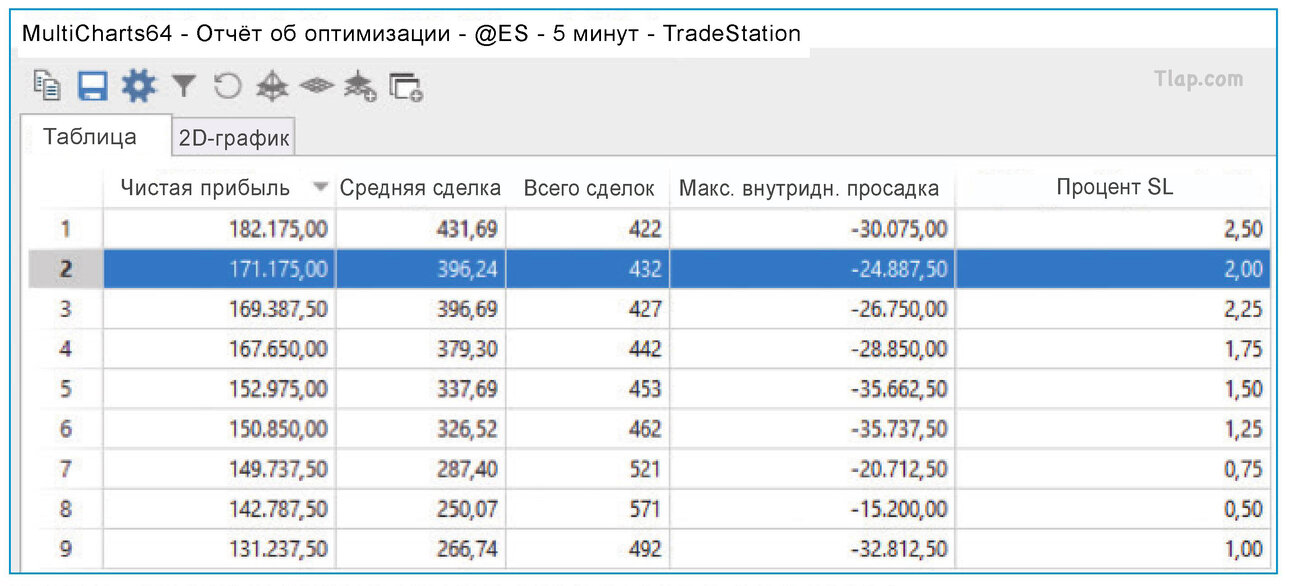Click average trade cell 326,52
This screenshot has width=1290, height=586.
coord(421,429)
